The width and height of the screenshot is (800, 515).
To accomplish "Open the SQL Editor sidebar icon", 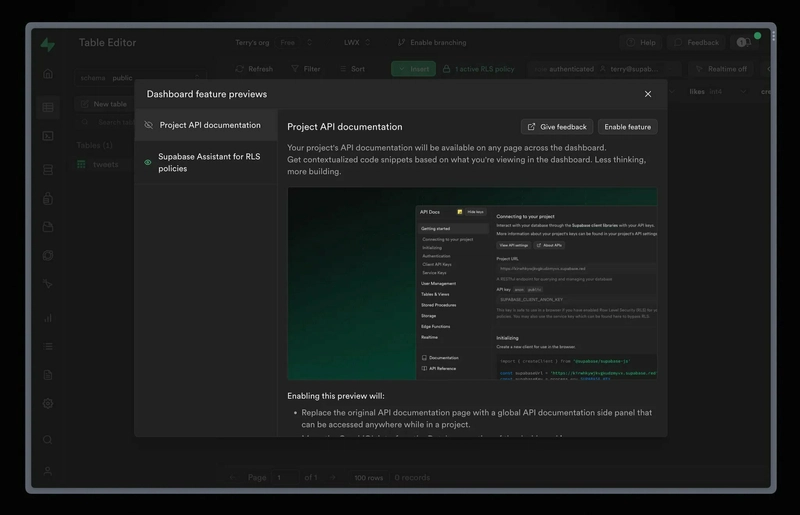I will [x=48, y=136].
